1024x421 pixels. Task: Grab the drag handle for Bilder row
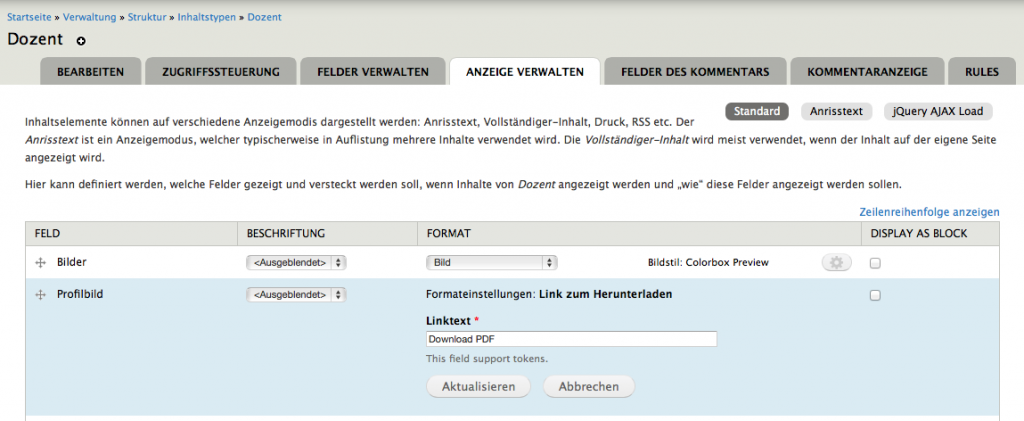[x=41, y=262]
